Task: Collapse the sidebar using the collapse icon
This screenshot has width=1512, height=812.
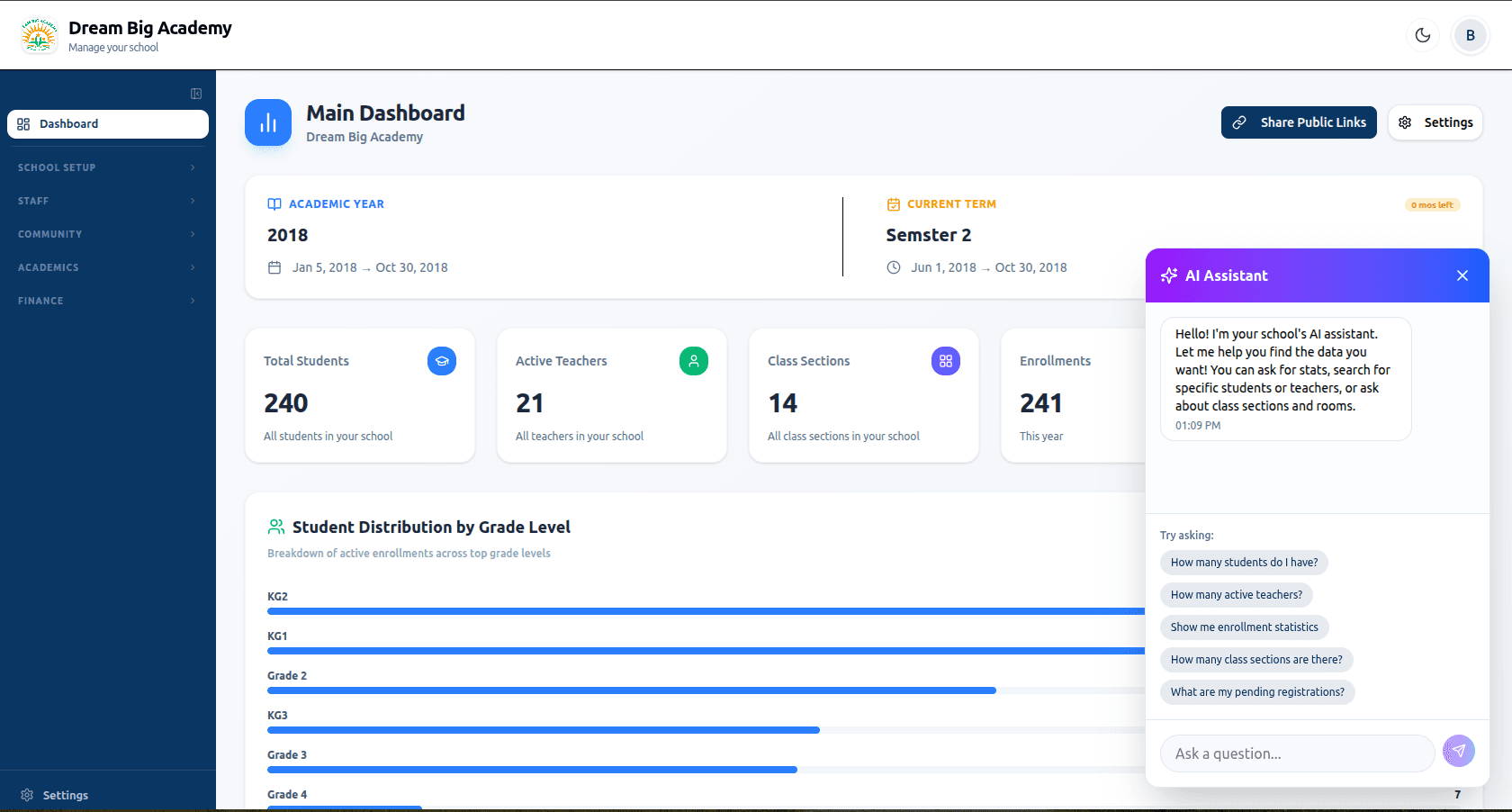Action: click(x=196, y=93)
